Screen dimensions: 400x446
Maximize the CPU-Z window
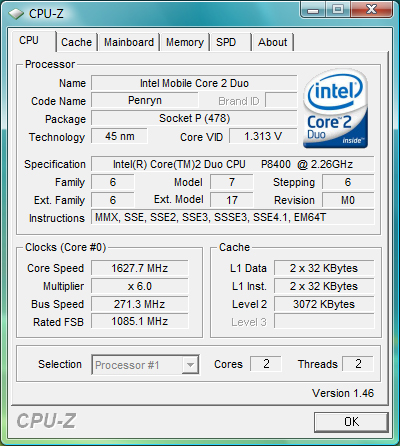click(338, 9)
